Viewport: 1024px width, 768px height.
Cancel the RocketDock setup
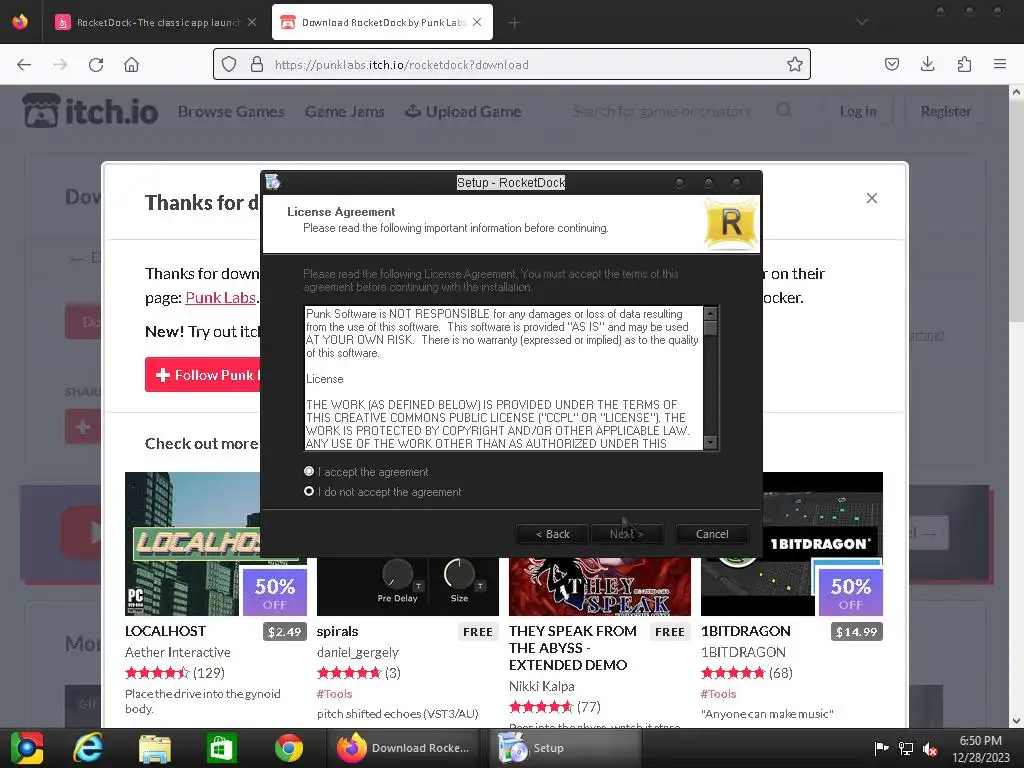pyautogui.click(x=712, y=534)
